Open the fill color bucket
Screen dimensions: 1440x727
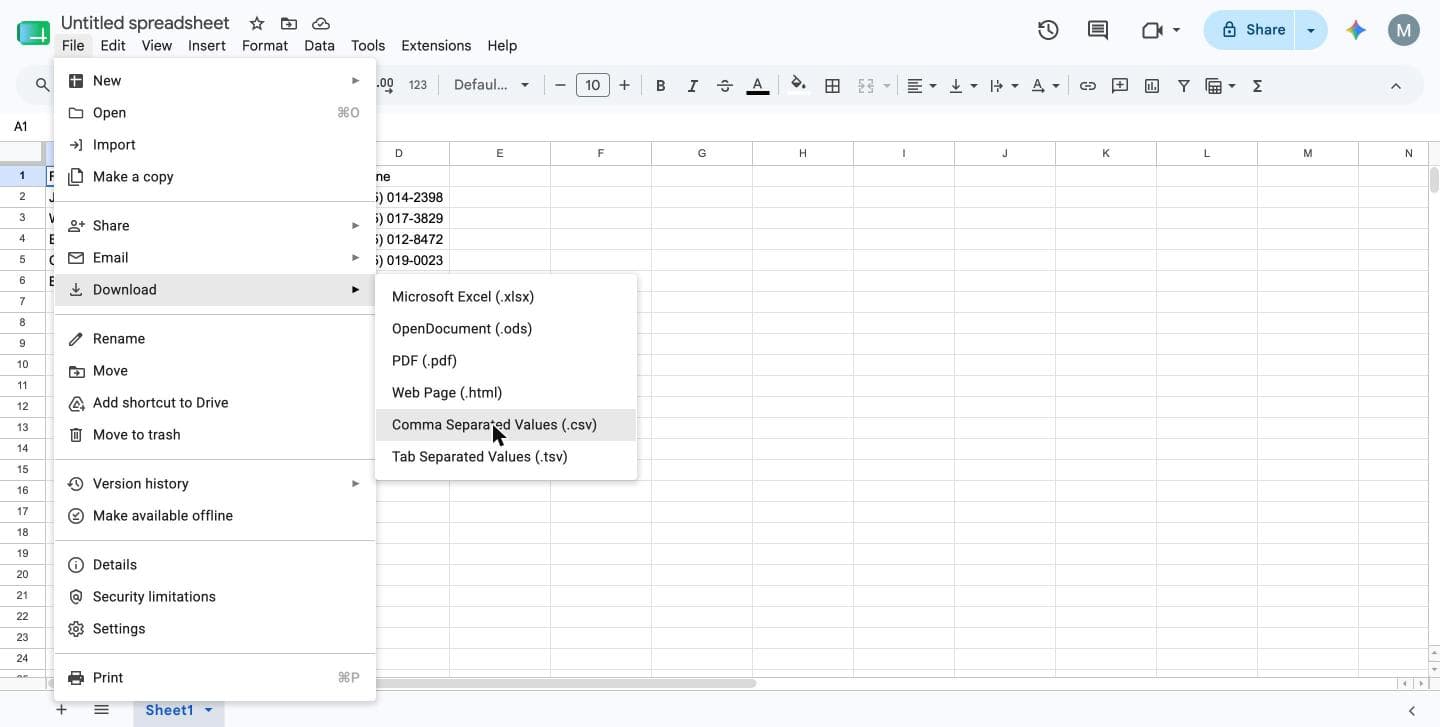798,86
